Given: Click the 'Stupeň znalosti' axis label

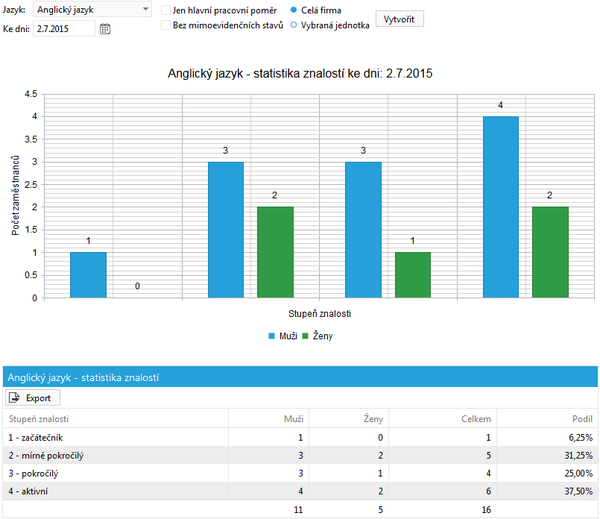Looking at the screenshot, I should [320, 314].
